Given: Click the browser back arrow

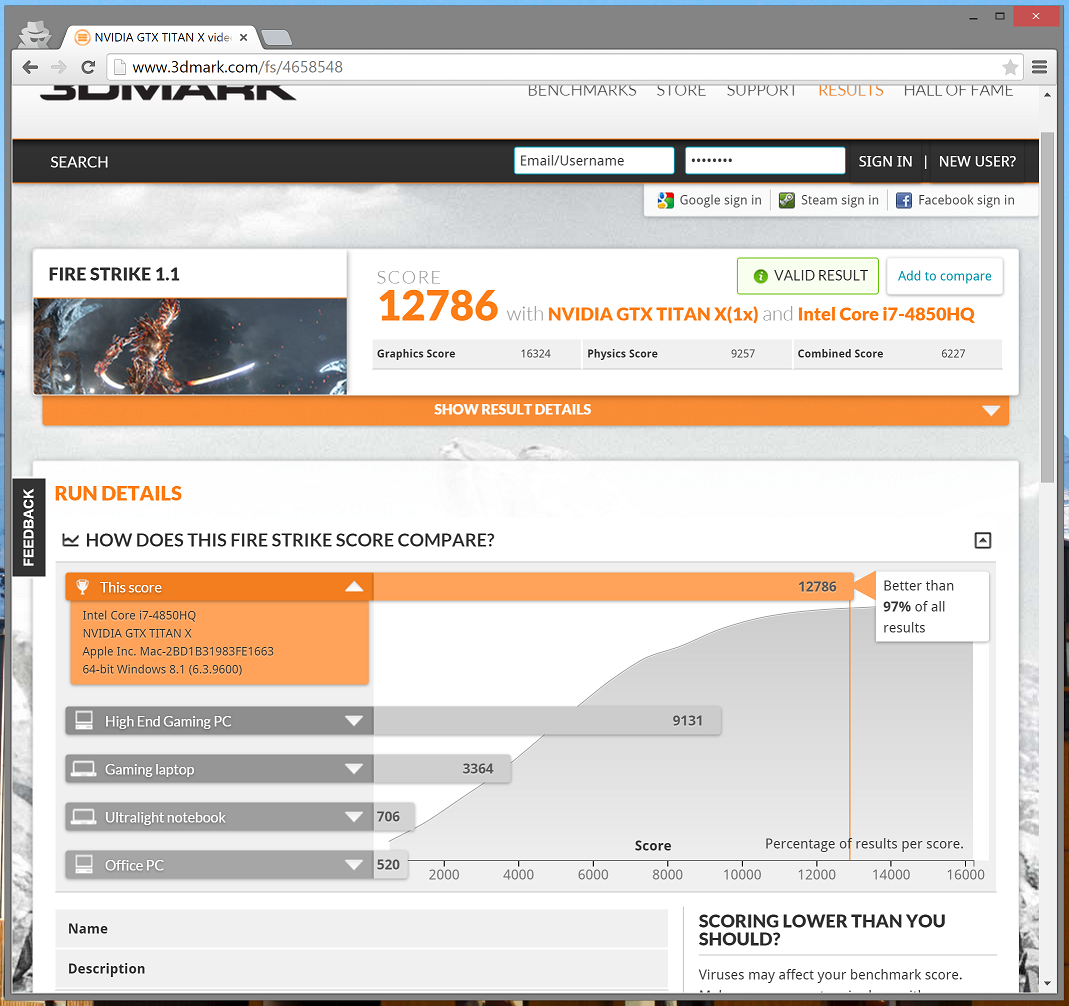Looking at the screenshot, I should 30,67.
